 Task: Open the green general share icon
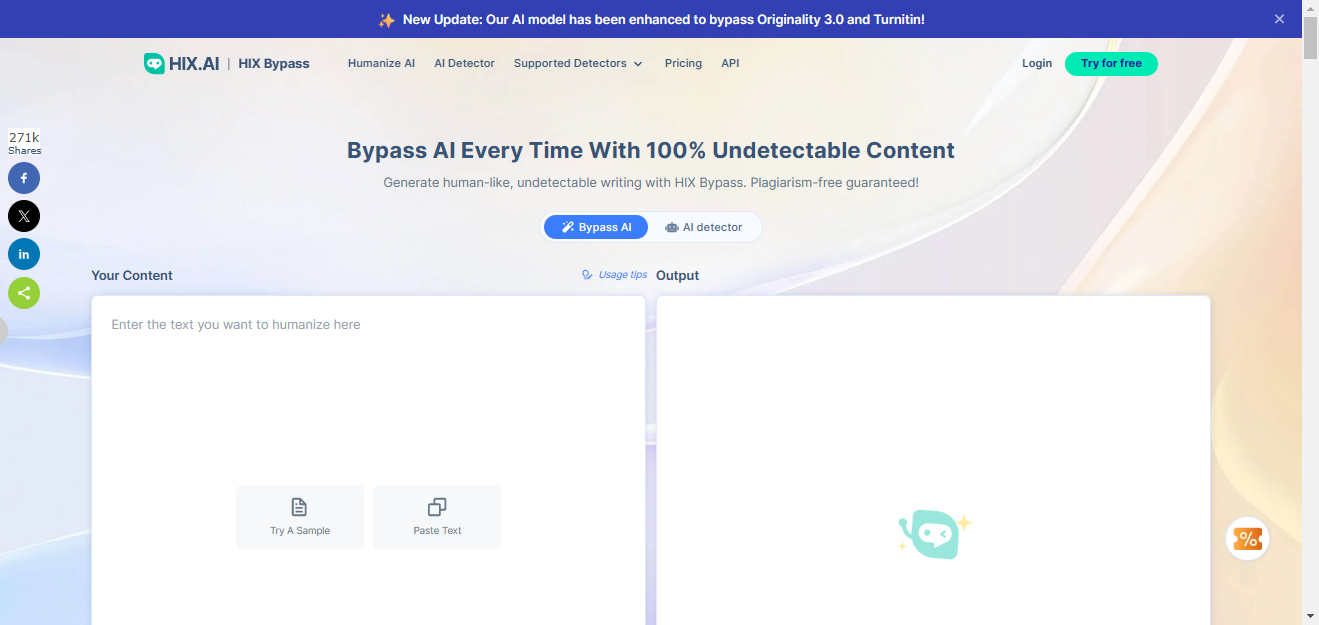point(24,293)
